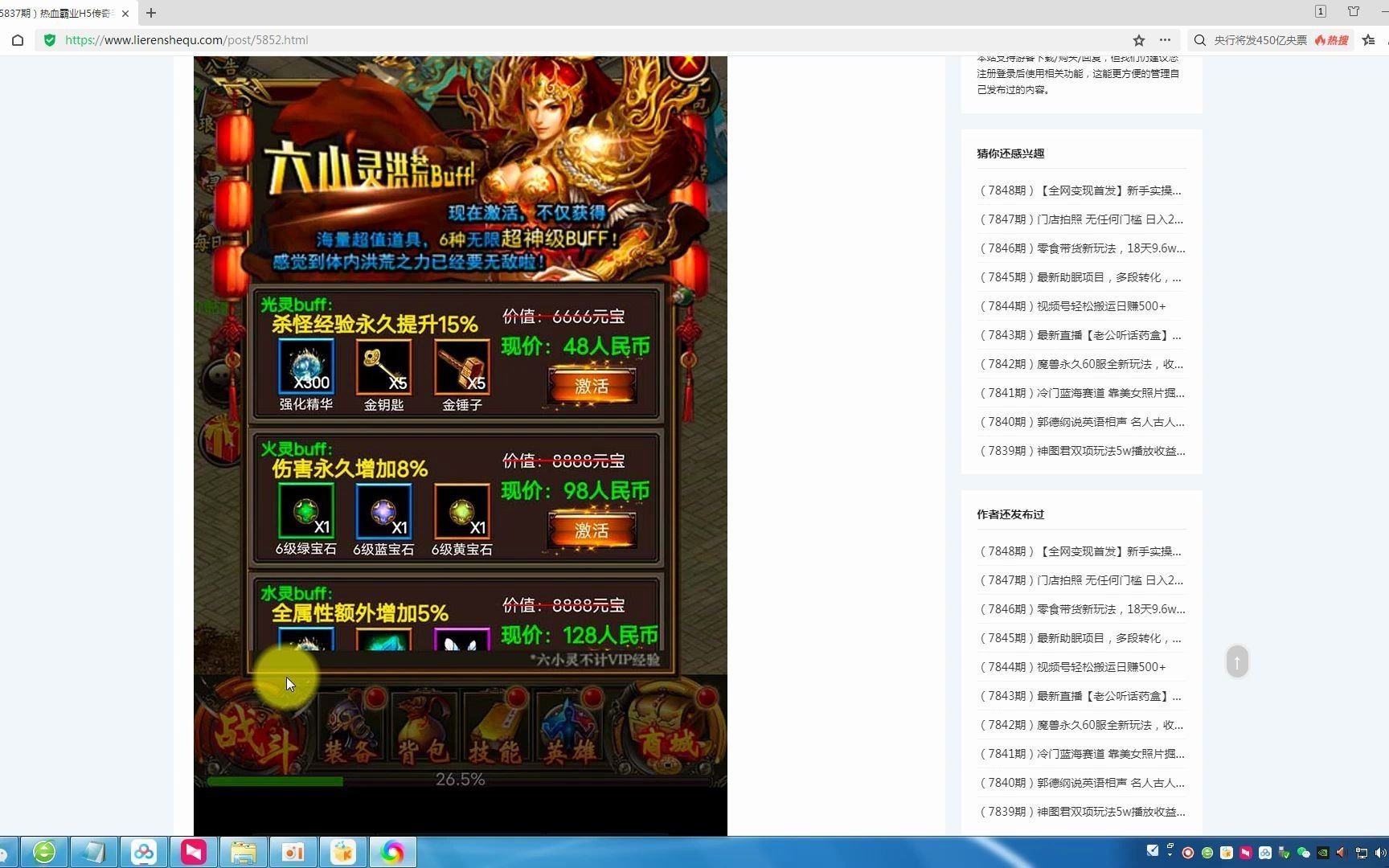Image resolution: width=1389 pixels, height=868 pixels.
Task: Open the 7840期 郭德纲说英语相声 link under 作者还发布过
Action: pos(1081,783)
